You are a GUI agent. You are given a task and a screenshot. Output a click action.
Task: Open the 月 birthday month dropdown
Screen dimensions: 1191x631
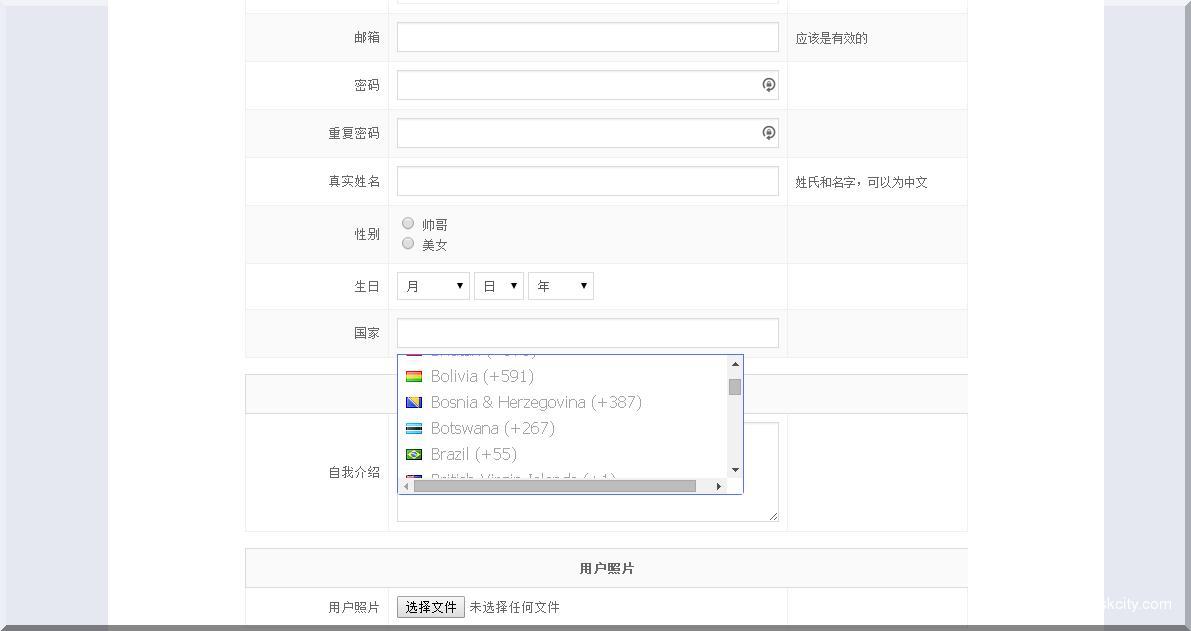click(433, 286)
